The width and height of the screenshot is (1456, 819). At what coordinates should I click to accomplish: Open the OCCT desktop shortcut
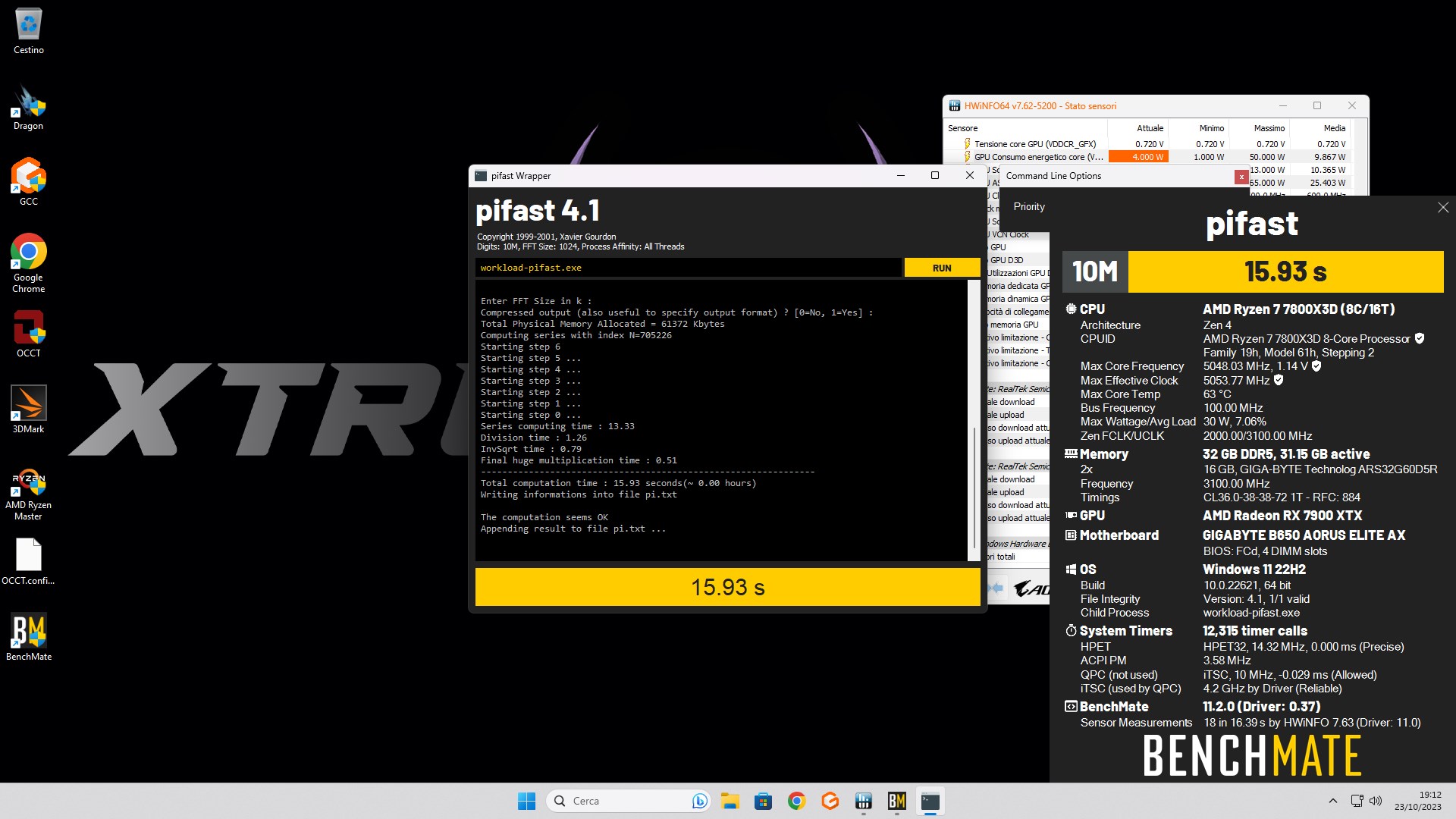coord(28,334)
